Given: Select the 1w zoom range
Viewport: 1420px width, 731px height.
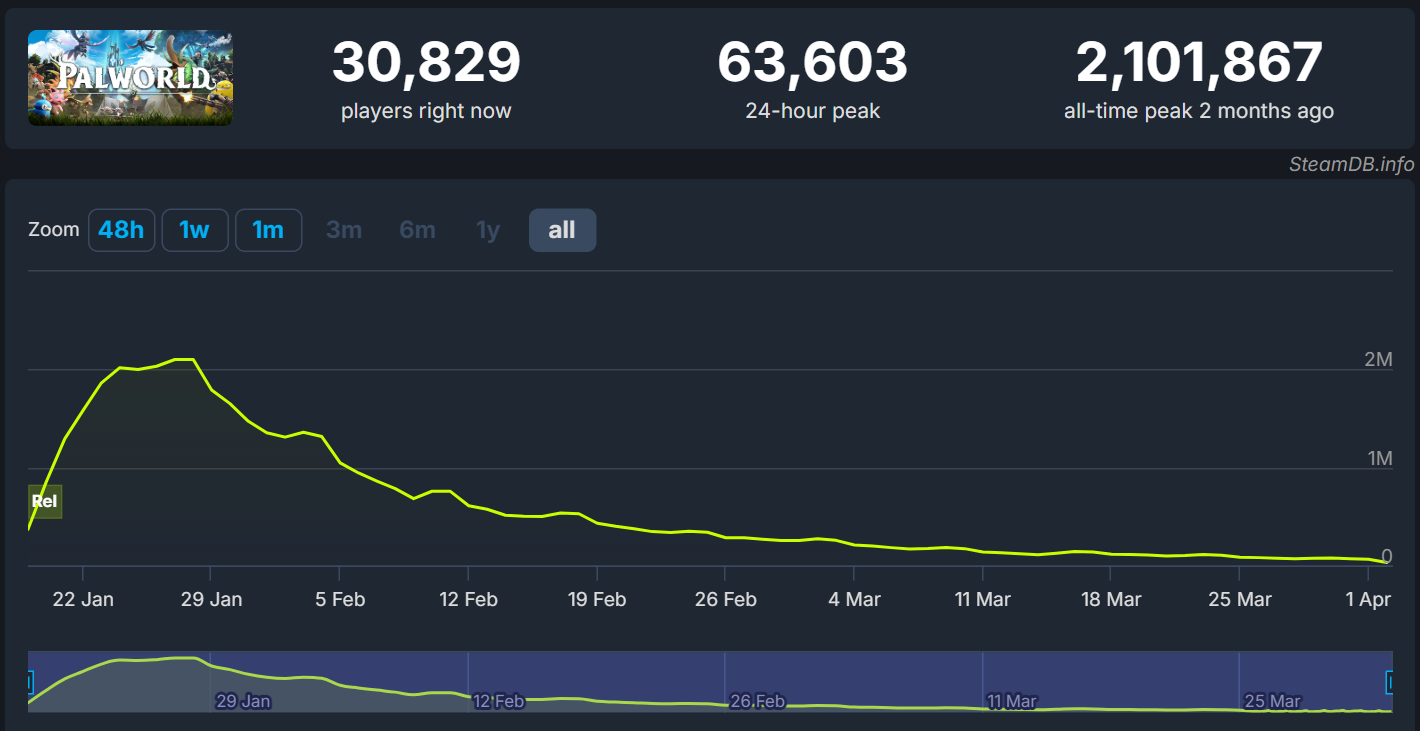Looking at the screenshot, I should [194, 230].
